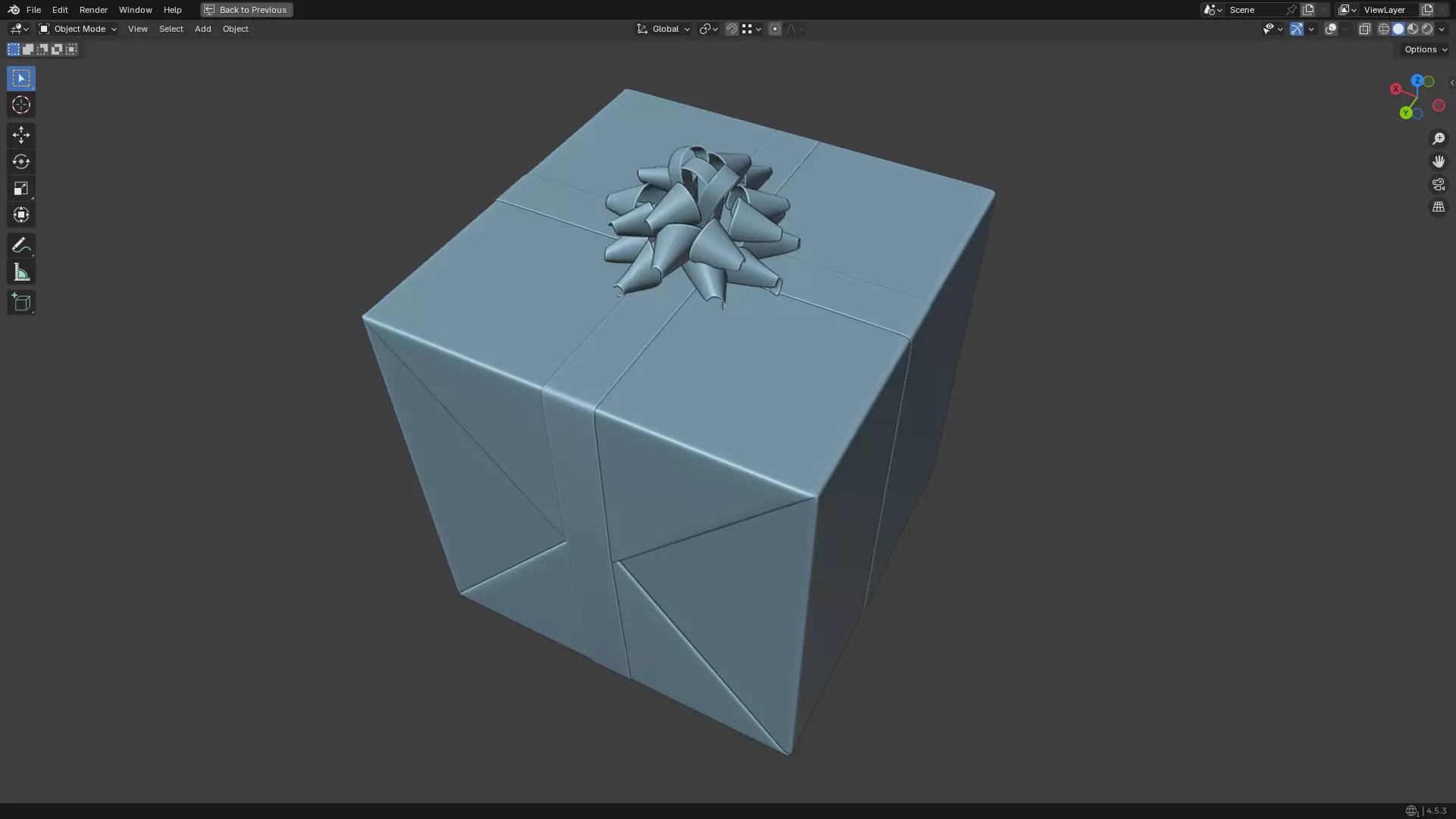Open the snapping options dropdown
This screenshot has height=819, width=1456.
(x=752, y=29)
